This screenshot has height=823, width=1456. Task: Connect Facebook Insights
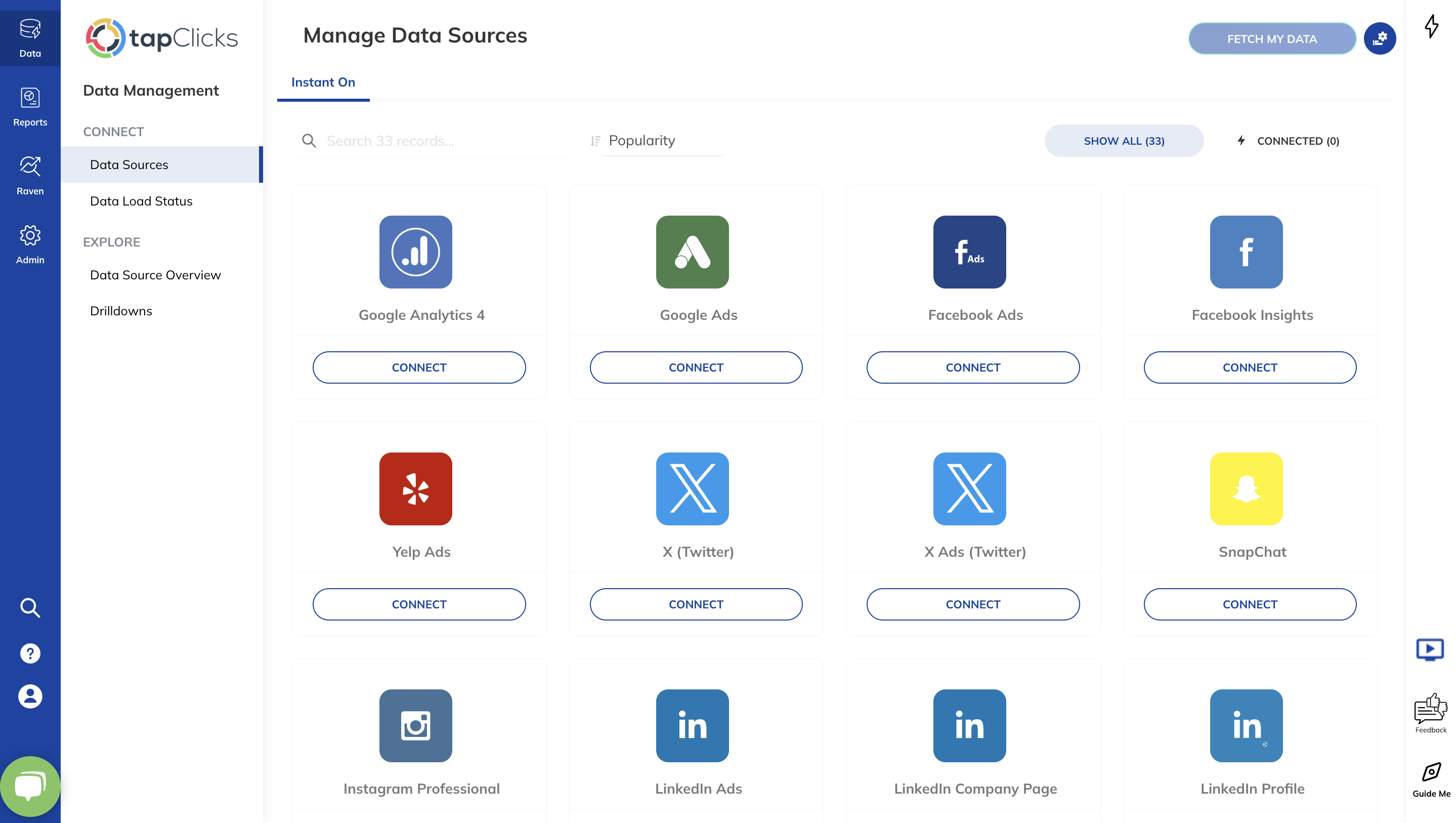tap(1250, 367)
